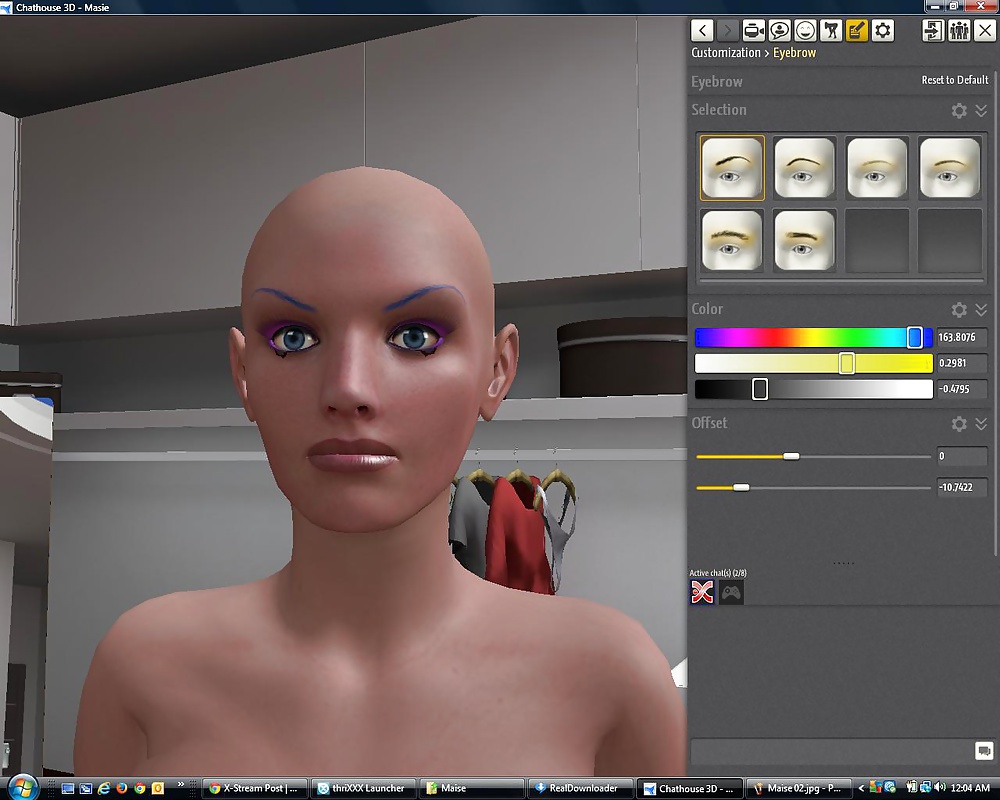Open the customization pencil icon
Screen dimensions: 1000x800
[x=857, y=31]
